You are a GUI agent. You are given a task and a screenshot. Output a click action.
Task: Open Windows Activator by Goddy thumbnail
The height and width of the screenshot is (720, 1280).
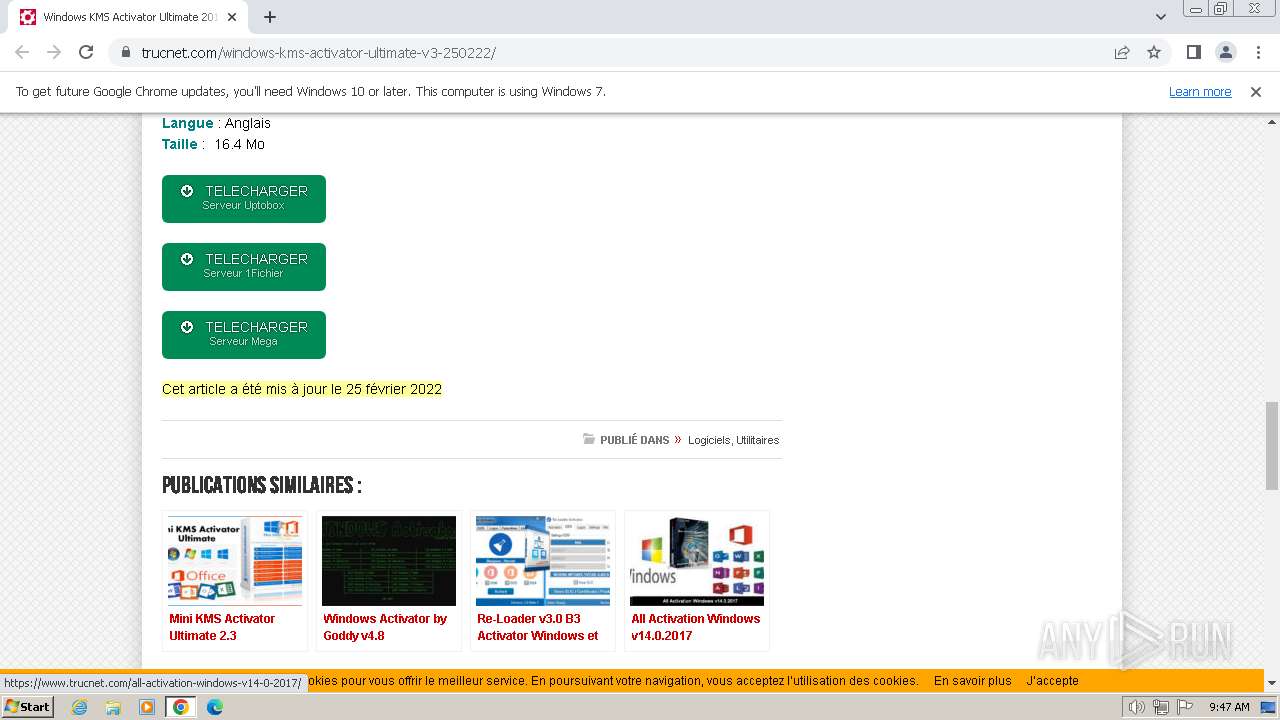click(x=389, y=560)
